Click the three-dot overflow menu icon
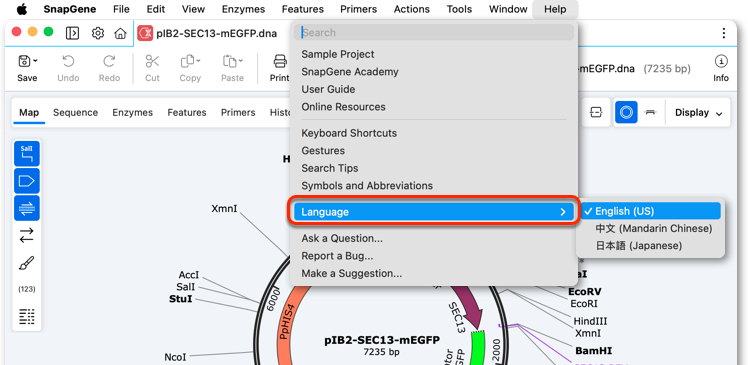Image resolution: width=748 pixels, height=365 pixels. pos(724,33)
